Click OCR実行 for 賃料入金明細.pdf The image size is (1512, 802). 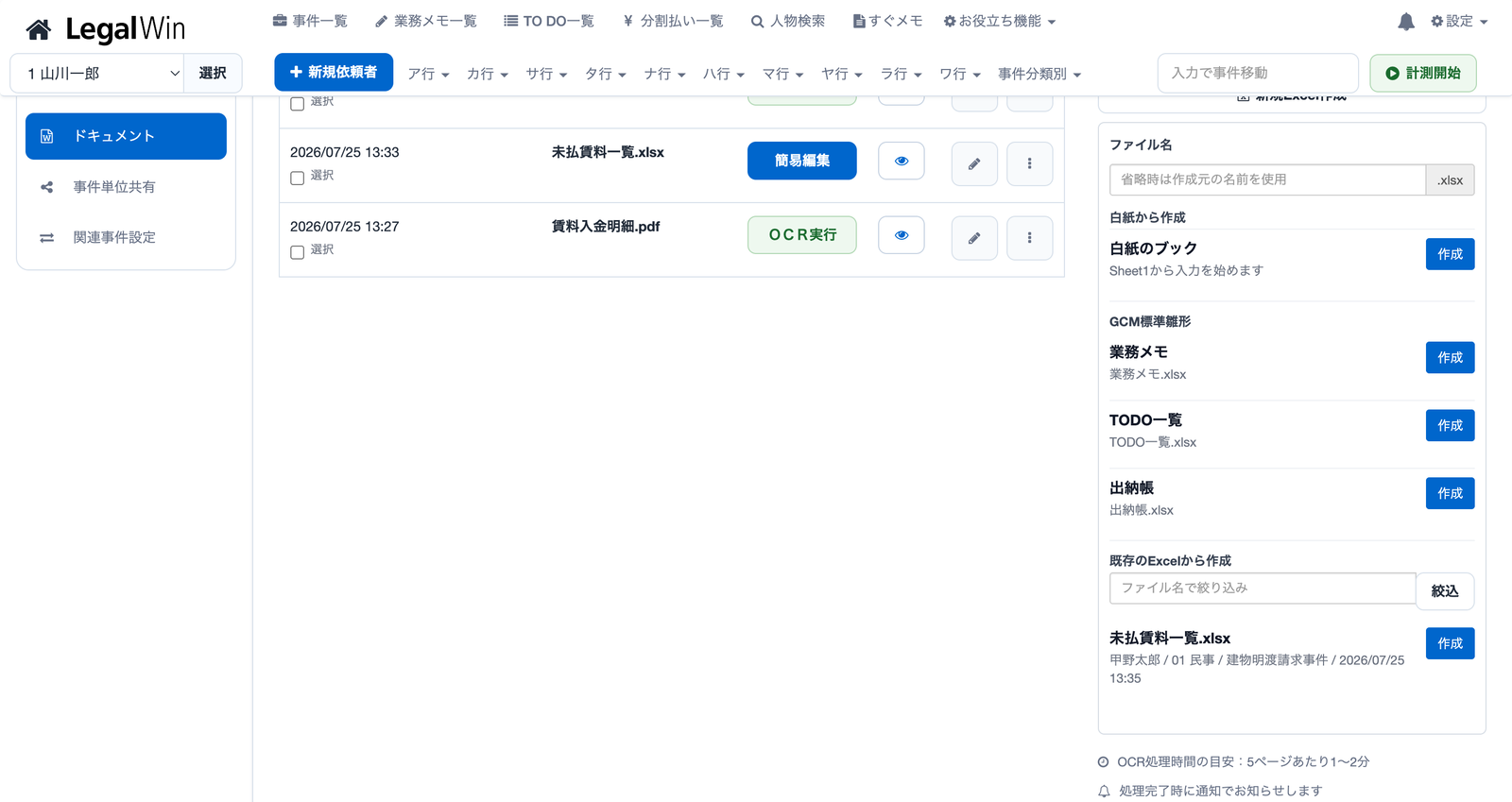802,235
